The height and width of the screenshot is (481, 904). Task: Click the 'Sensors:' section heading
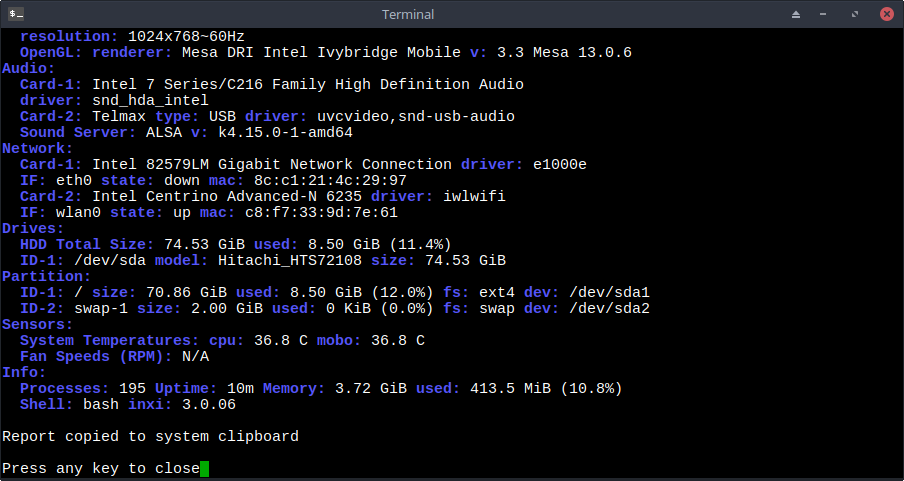[x=37, y=324]
